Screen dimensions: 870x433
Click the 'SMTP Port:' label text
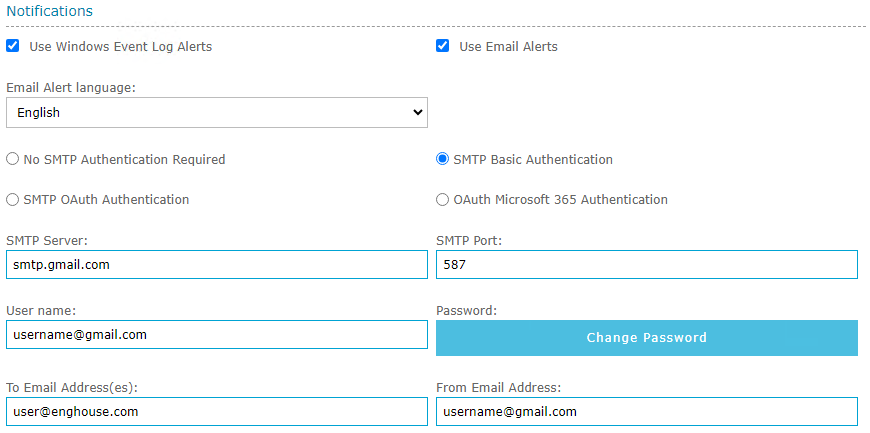coord(469,241)
